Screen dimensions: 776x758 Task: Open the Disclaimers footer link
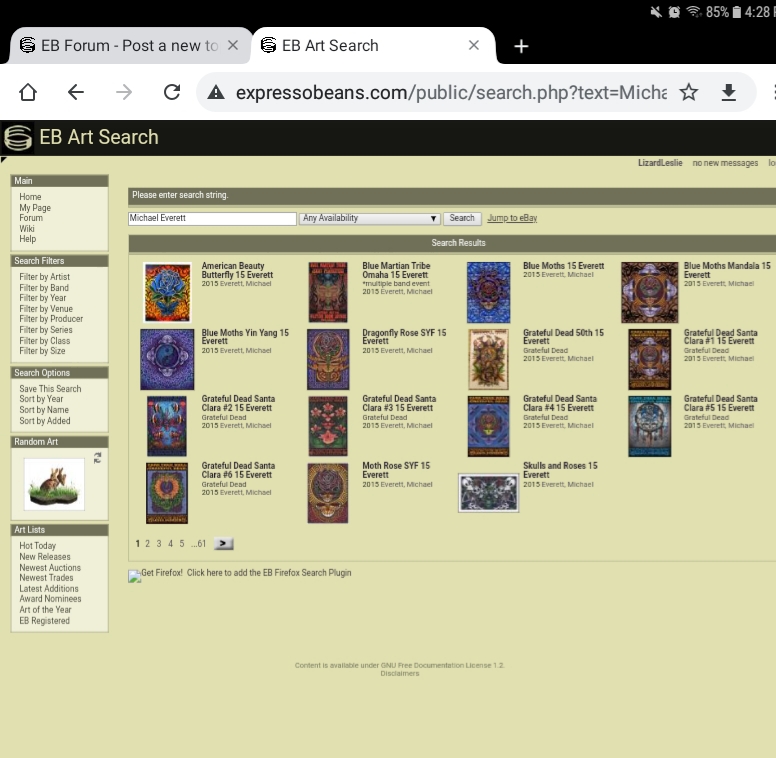(399, 673)
